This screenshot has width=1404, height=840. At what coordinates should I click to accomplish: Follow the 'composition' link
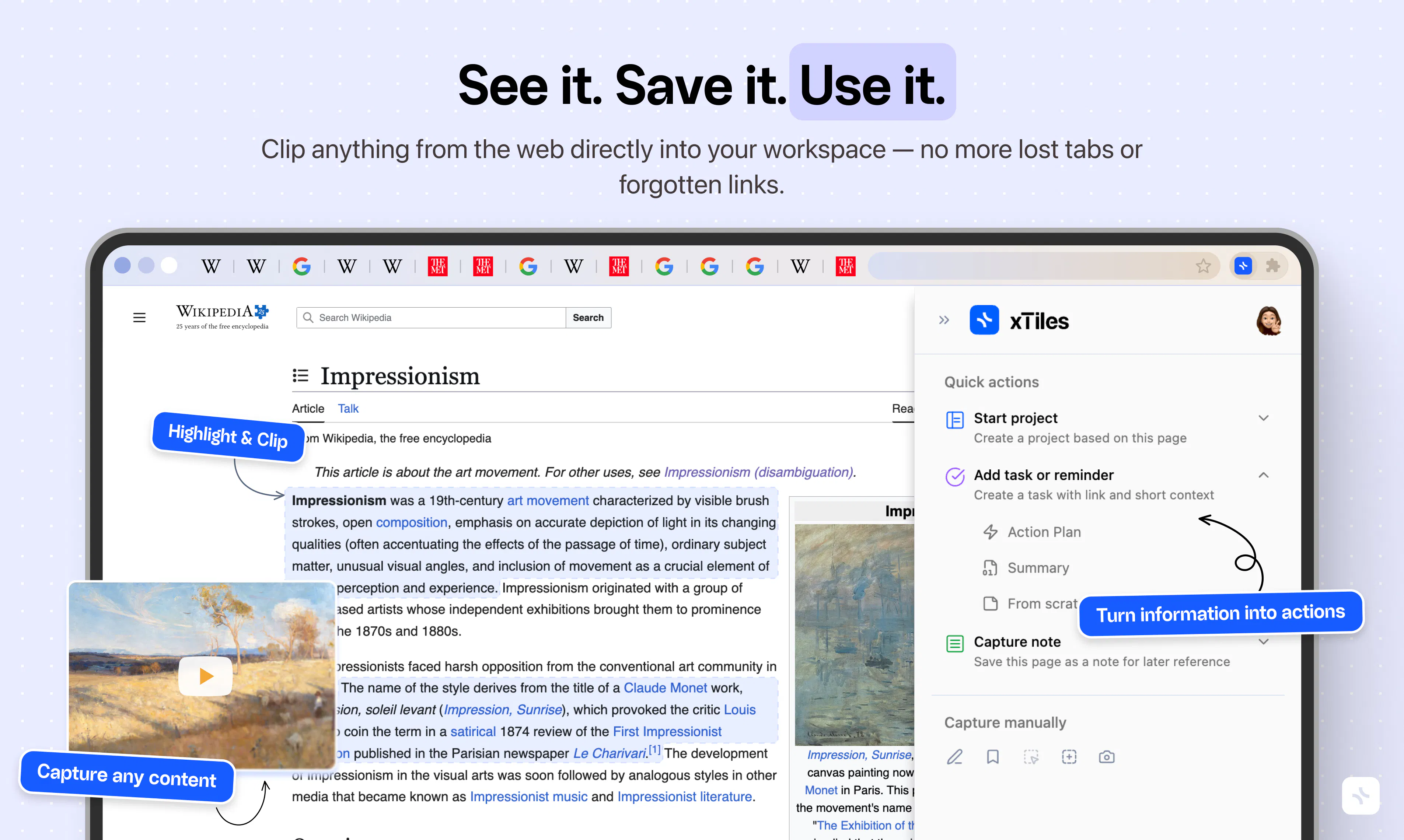point(412,522)
